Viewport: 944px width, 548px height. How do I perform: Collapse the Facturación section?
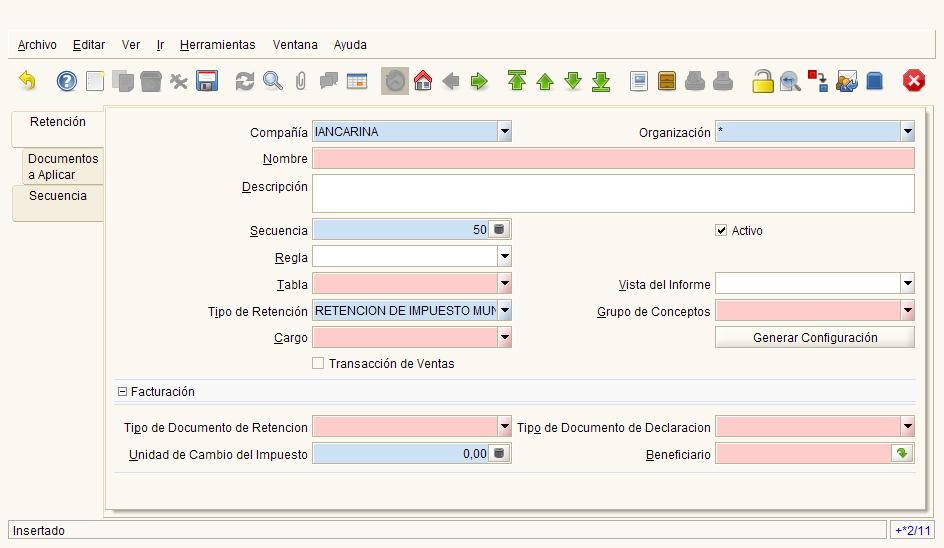(x=122, y=391)
